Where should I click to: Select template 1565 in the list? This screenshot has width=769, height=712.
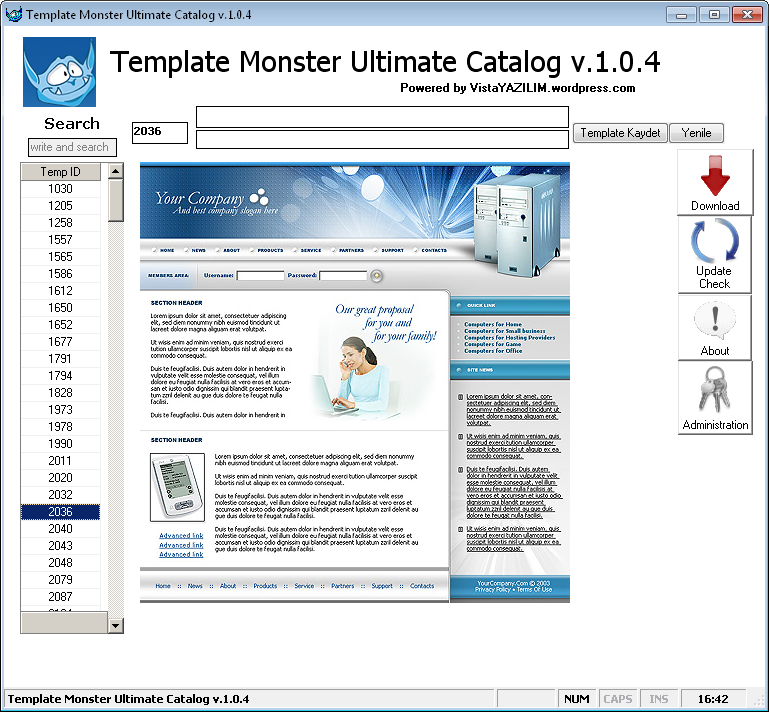tap(60, 257)
